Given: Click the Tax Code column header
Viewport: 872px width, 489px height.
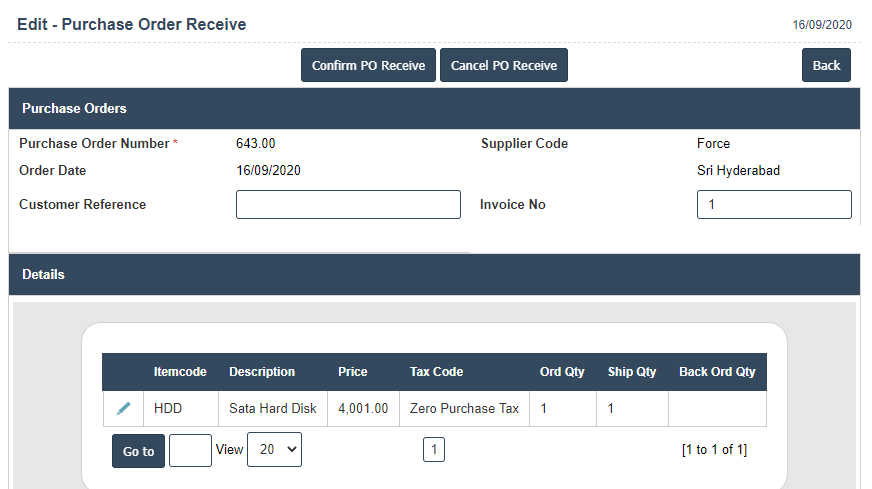Looking at the screenshot, I should tap(436, 371).
